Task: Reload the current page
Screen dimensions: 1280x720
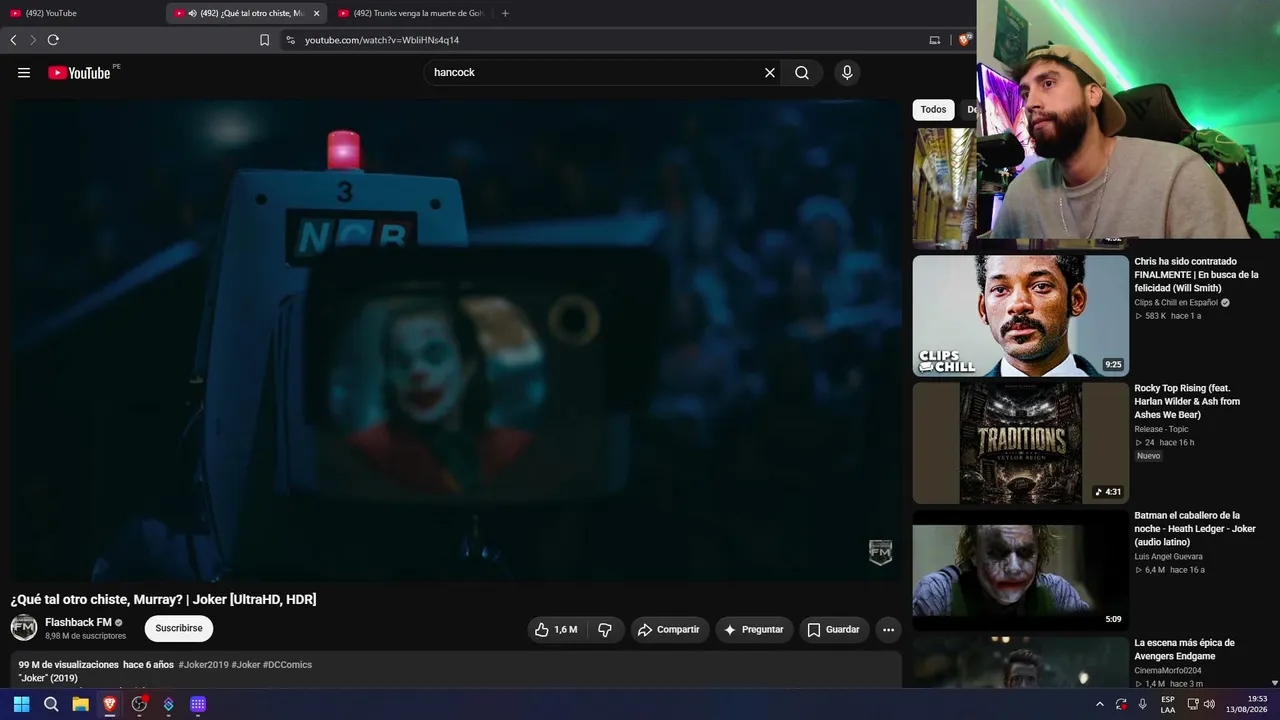Action: pos(53,40)
